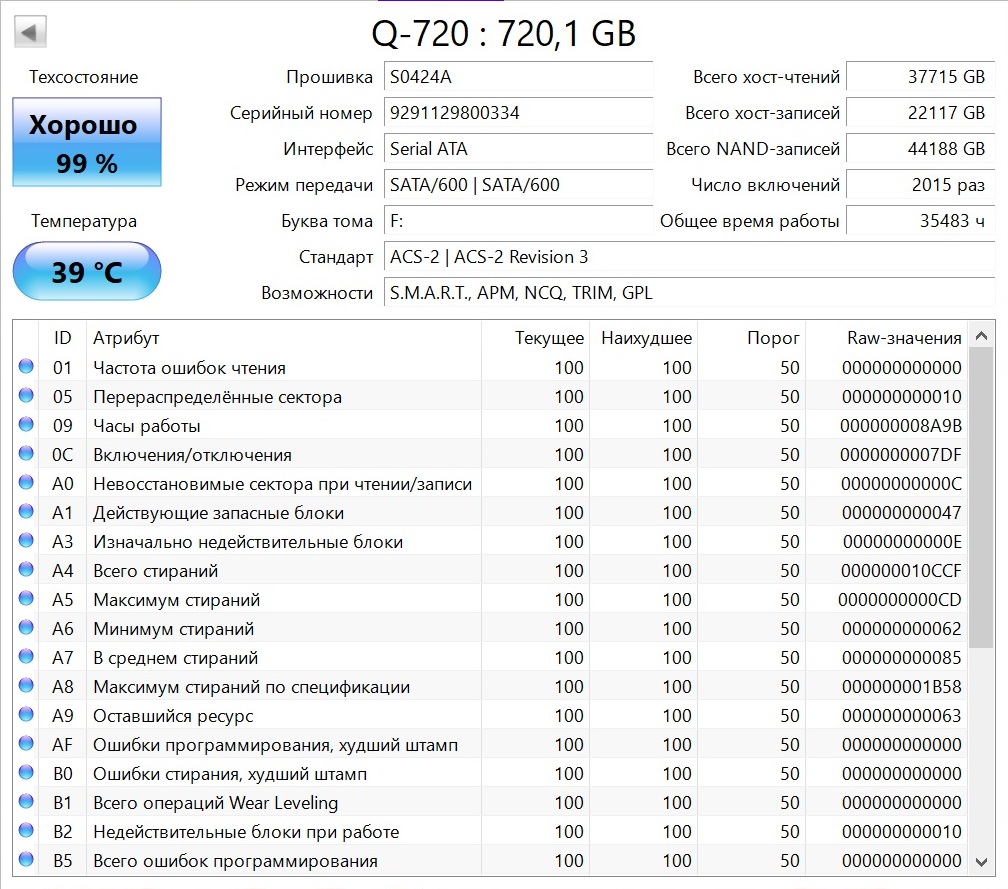This screenshot has width=1008, height=889.
Task: Select the Изначально недействительные блоки row
Action: [x=490, y=541]
